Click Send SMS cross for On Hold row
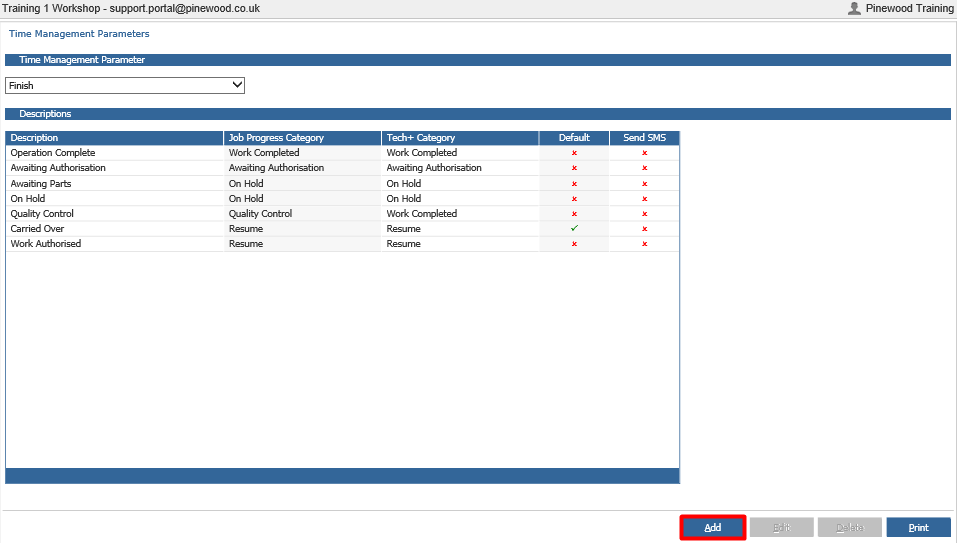Screen dimensions: 957x543 point(645,199)
